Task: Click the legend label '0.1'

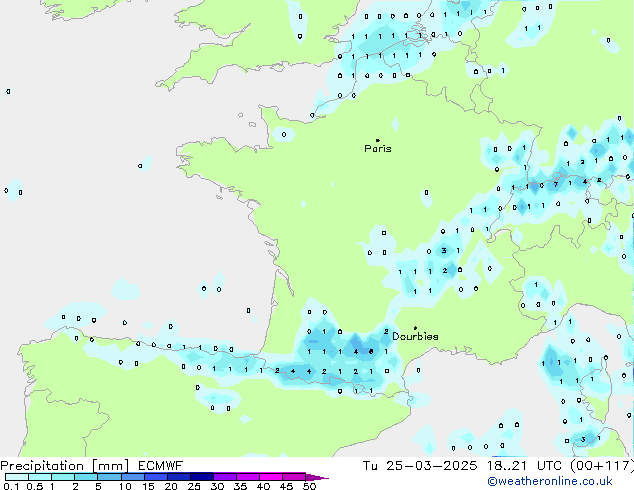Action: coord(11,486)
